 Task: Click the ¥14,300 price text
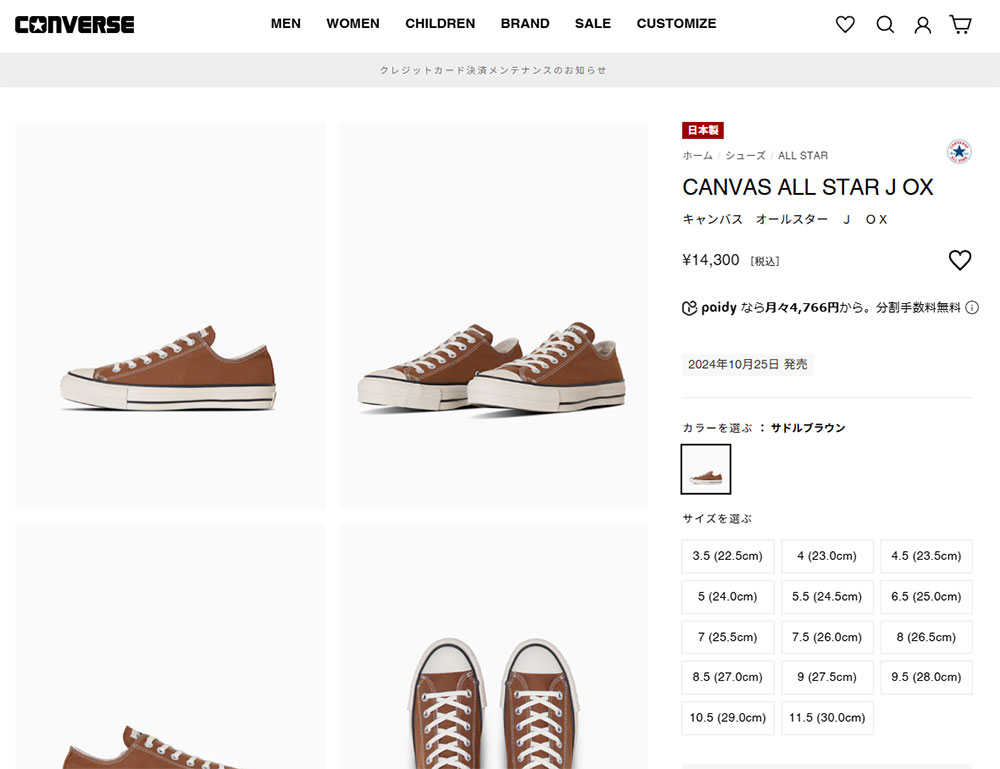710,260
